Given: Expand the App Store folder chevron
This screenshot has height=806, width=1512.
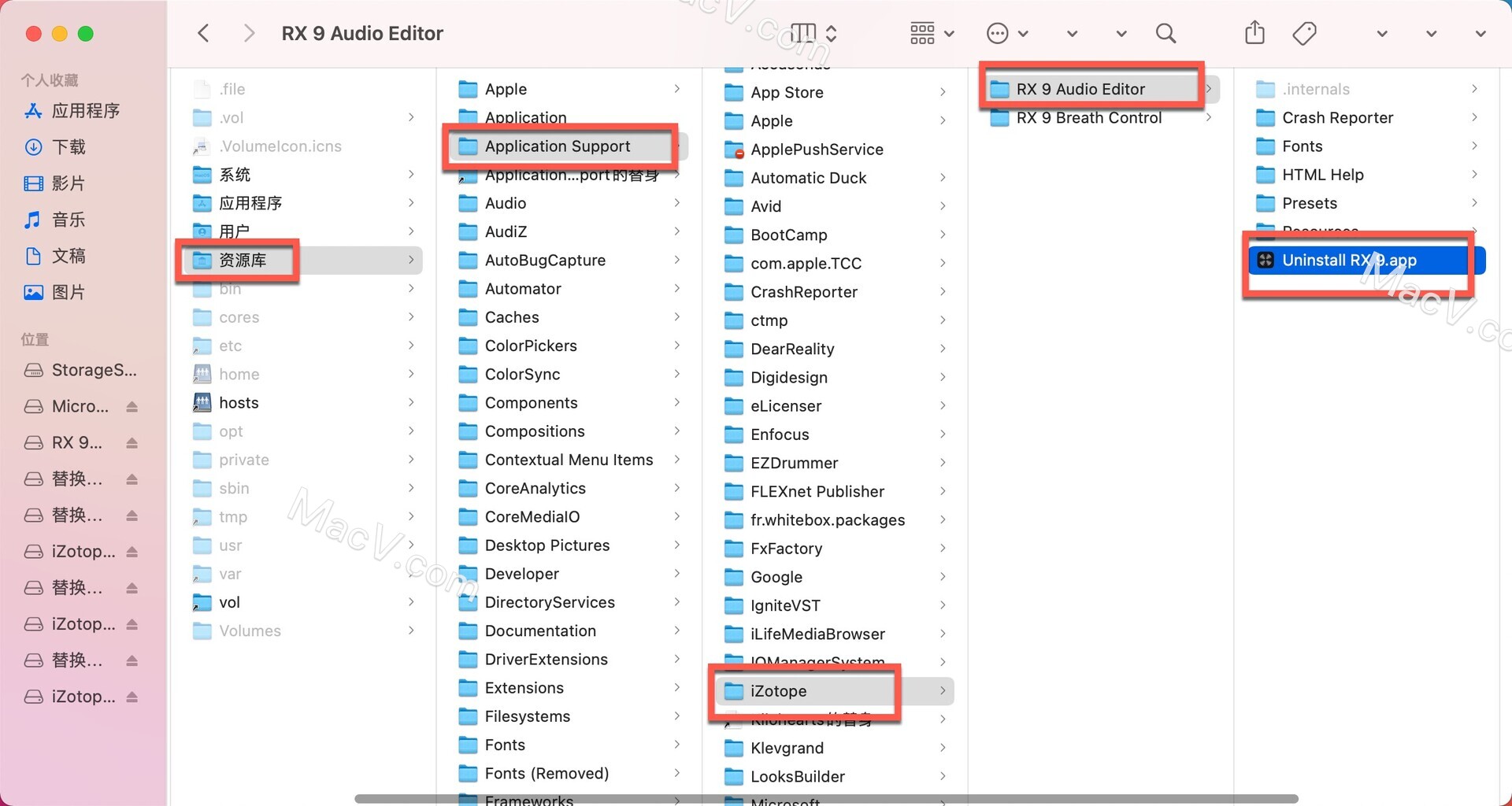Looking at the screenshot, I should click(943, 92).
